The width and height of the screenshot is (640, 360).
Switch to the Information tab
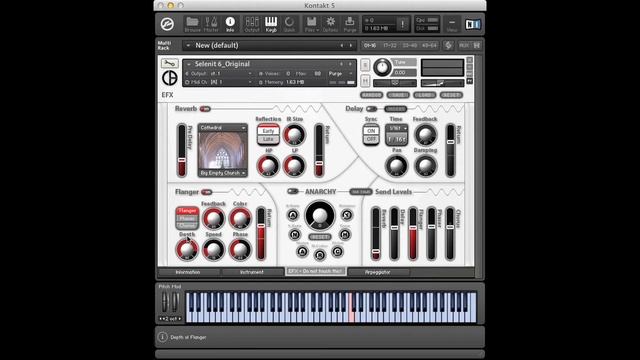188,272
